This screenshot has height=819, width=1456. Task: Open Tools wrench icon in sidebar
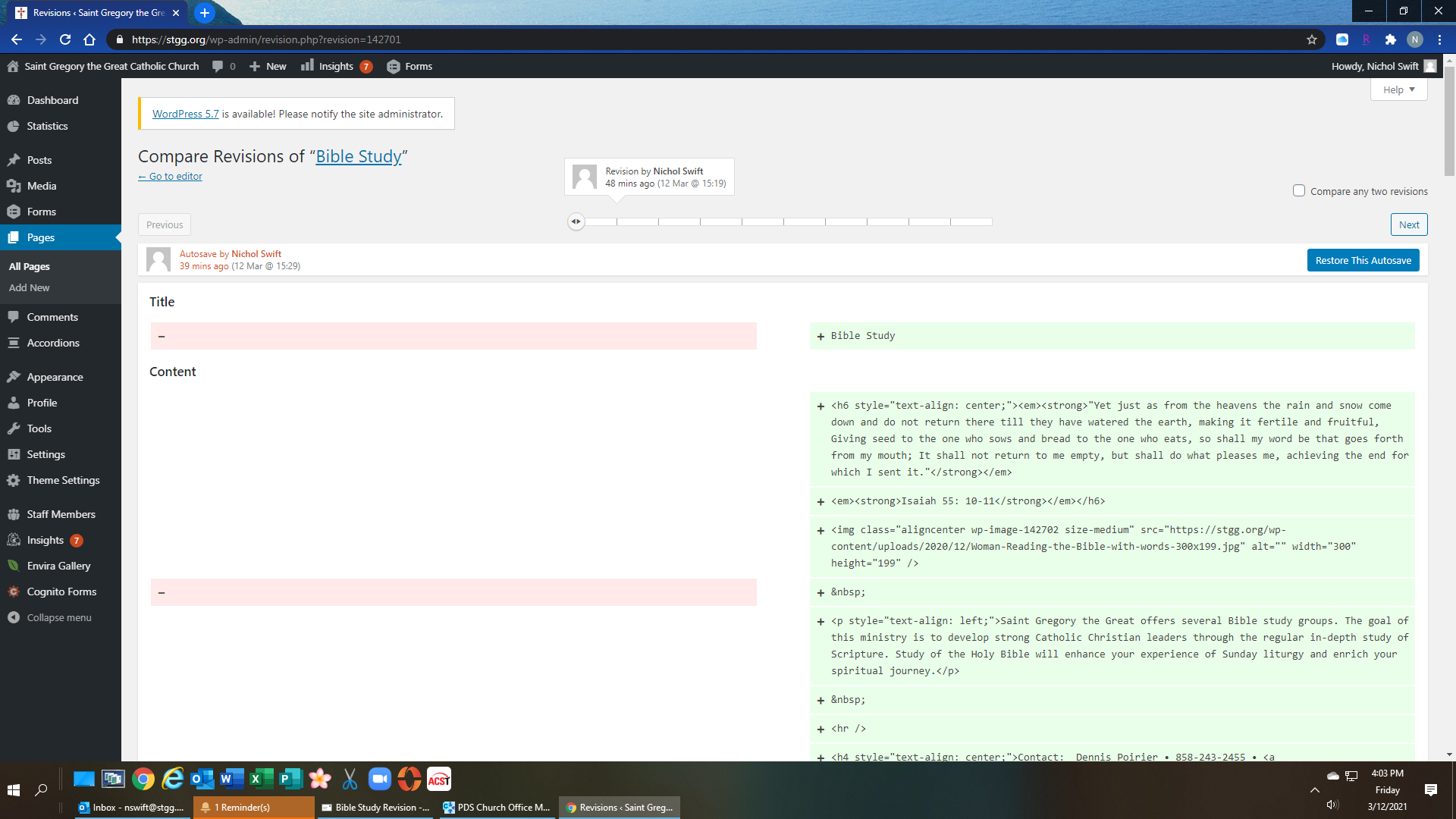(x=14, y=428)
